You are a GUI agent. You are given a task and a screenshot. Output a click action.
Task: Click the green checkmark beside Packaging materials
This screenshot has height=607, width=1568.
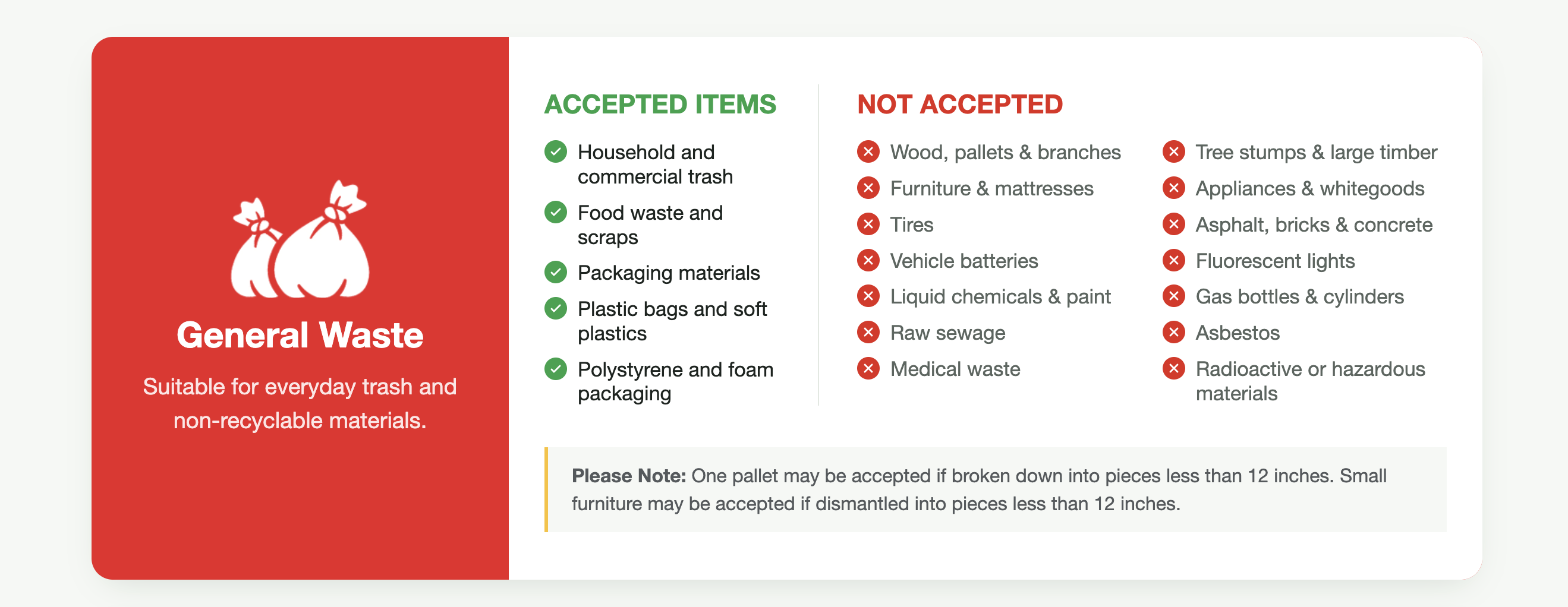(x=555, y=273)
